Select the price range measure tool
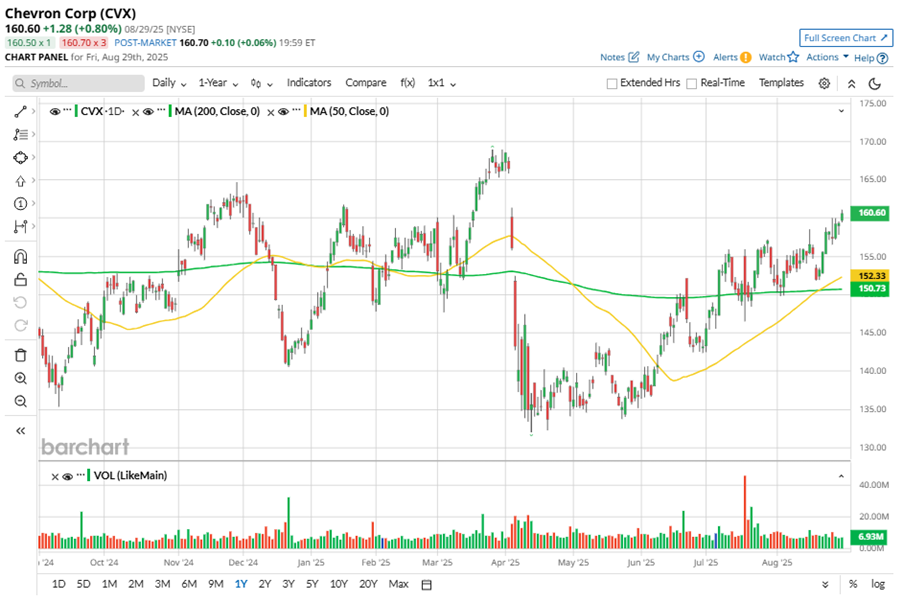The width and height of the screenshot is (903, 601). 20,227
